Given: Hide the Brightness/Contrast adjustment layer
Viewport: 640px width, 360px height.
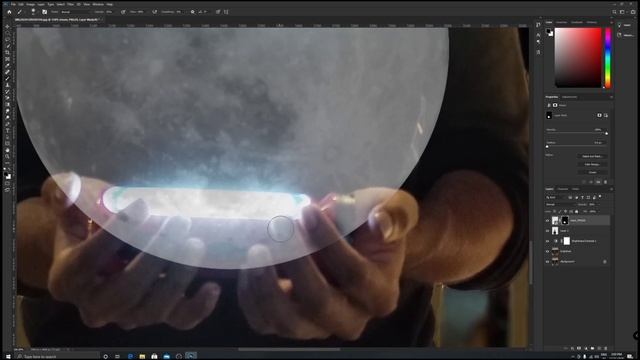Looking at the screenshot, I should (x=547, y=241).
